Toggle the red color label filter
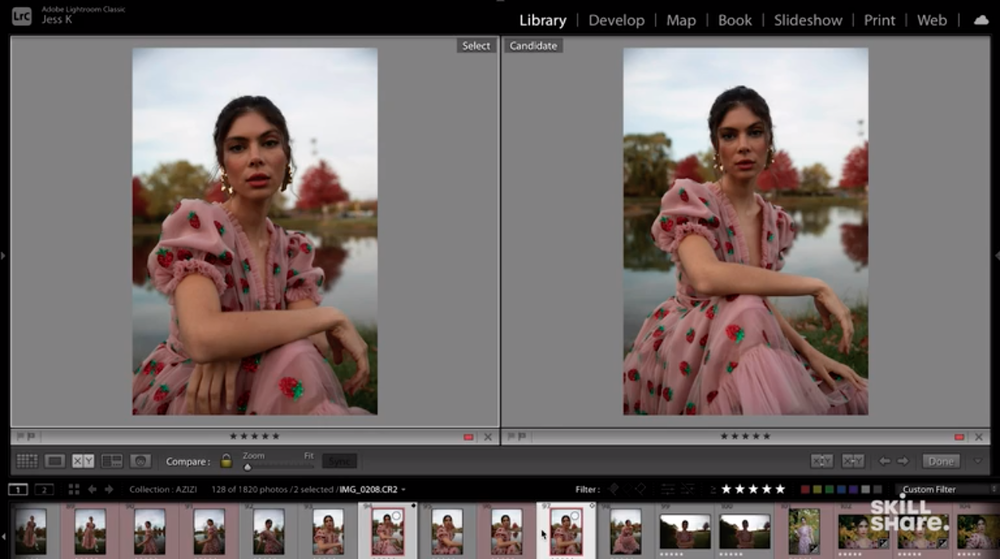 [805, 489]
